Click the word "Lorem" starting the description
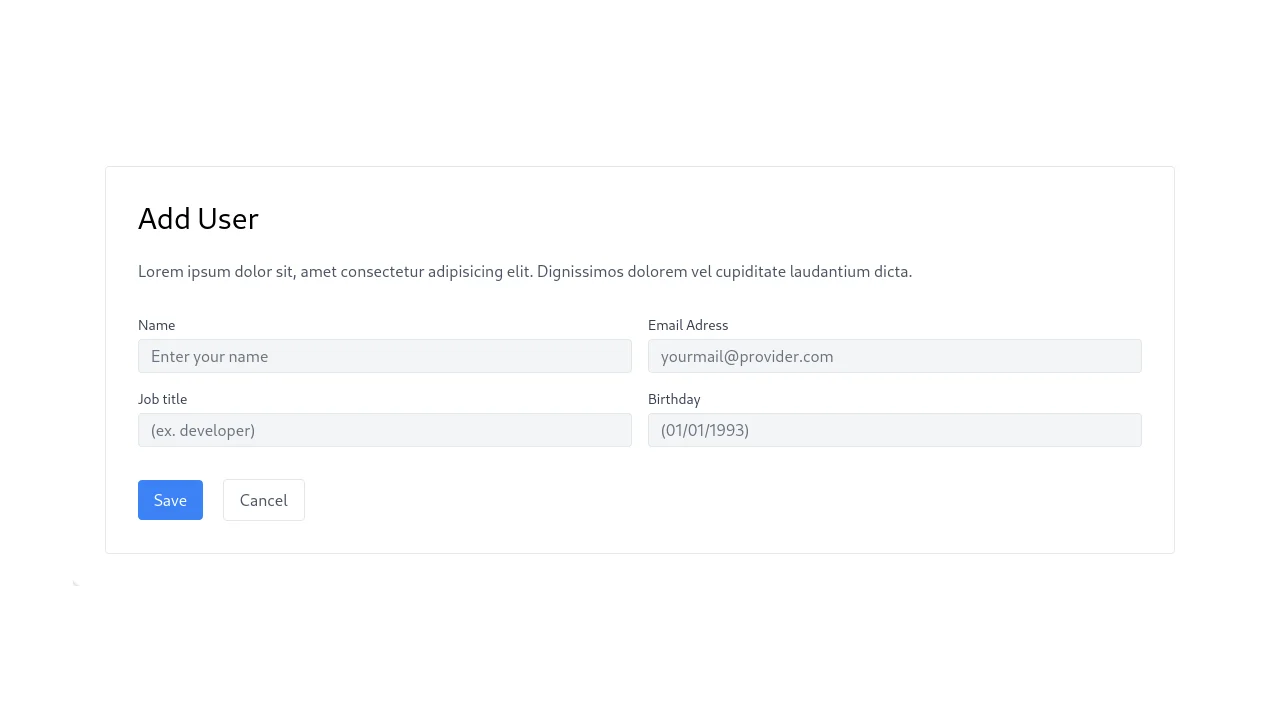1280x720 pixels. tap(160, 271)
